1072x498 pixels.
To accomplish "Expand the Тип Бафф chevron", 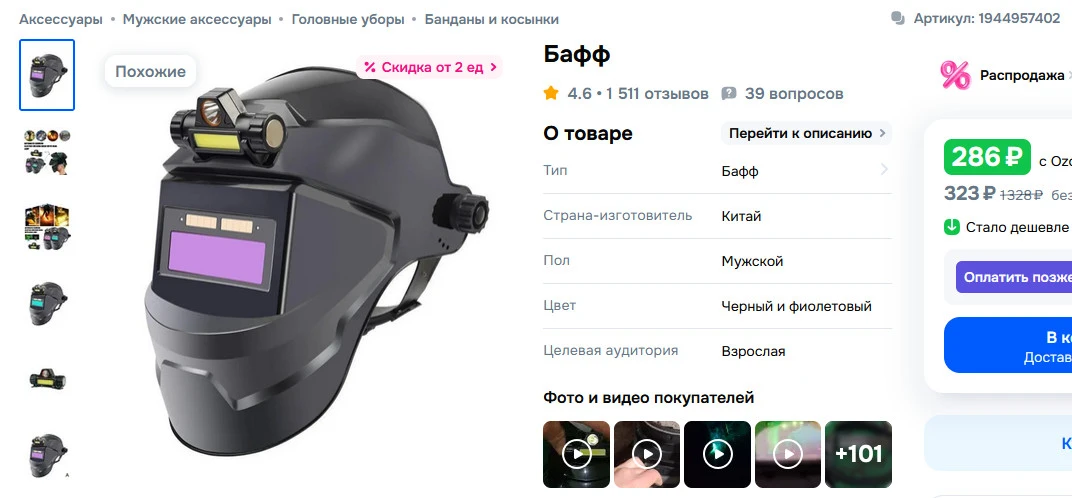I will [x=885, y=169].
